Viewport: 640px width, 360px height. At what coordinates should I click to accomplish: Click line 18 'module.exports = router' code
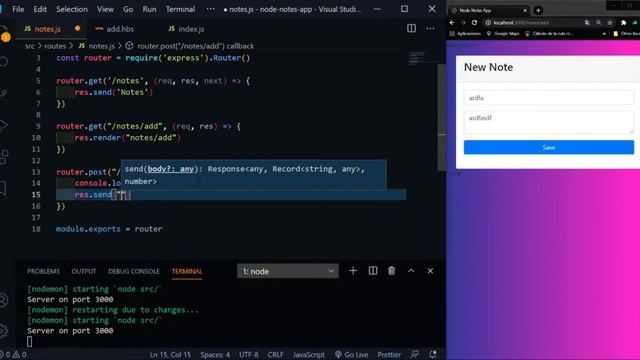coord(109,229)
